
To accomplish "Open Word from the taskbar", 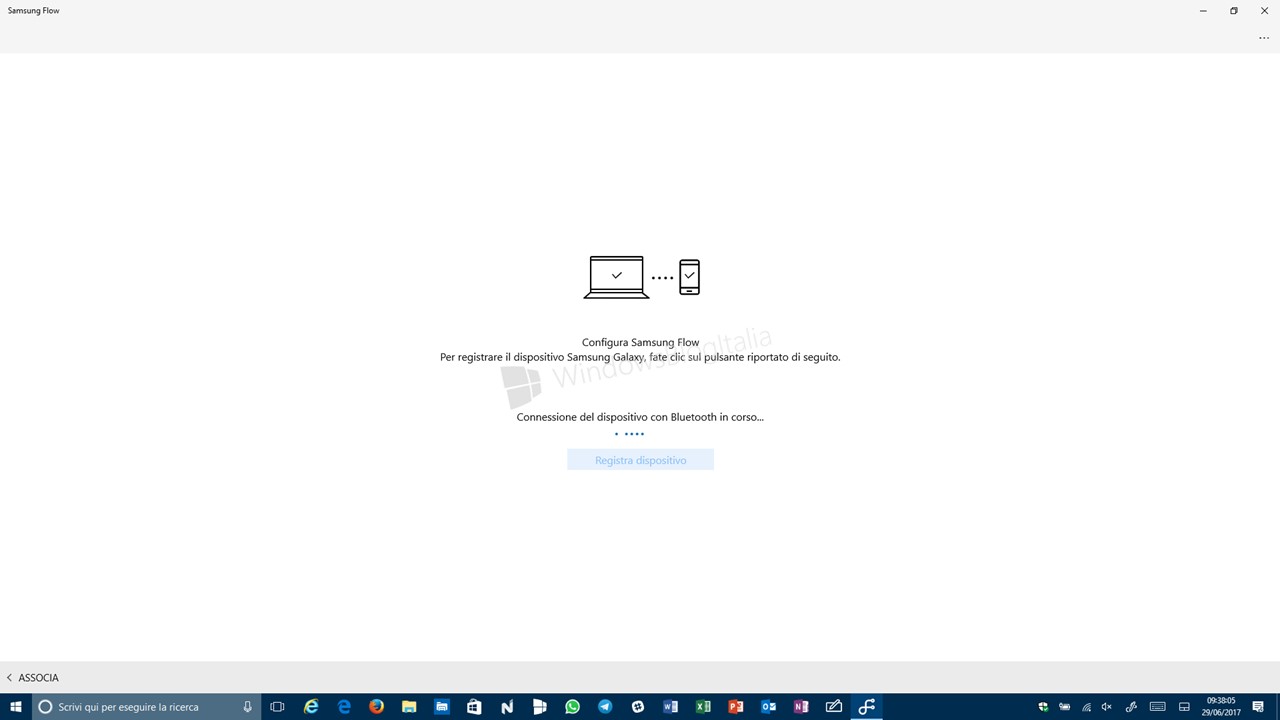I will [x=670, y=706].
